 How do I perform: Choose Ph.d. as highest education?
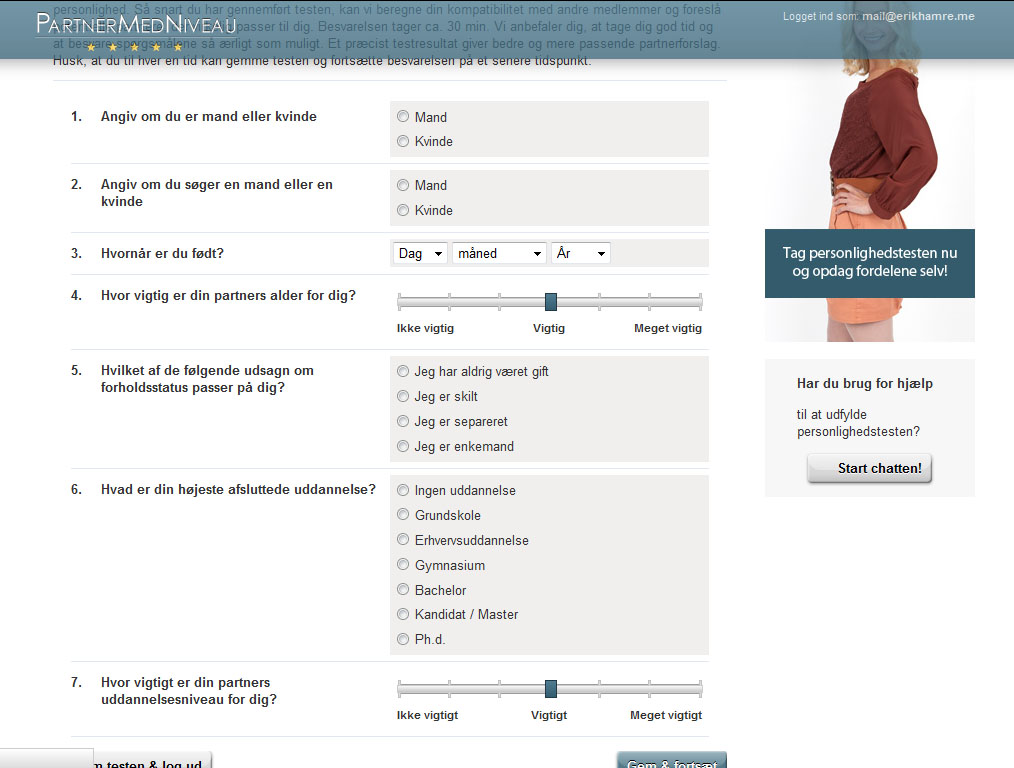[403, 639]
